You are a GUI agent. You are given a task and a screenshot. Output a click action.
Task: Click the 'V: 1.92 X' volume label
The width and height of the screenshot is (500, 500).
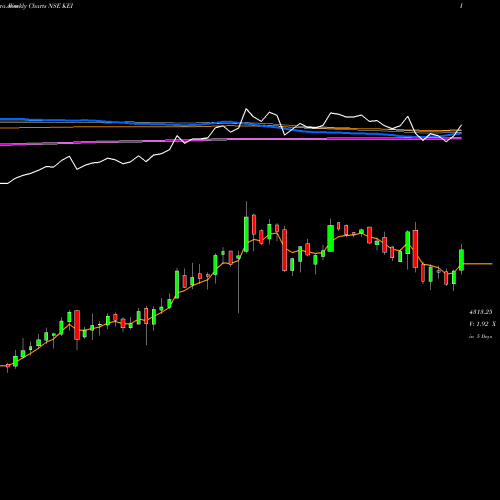pyautogui.click(x=482, y=324)
